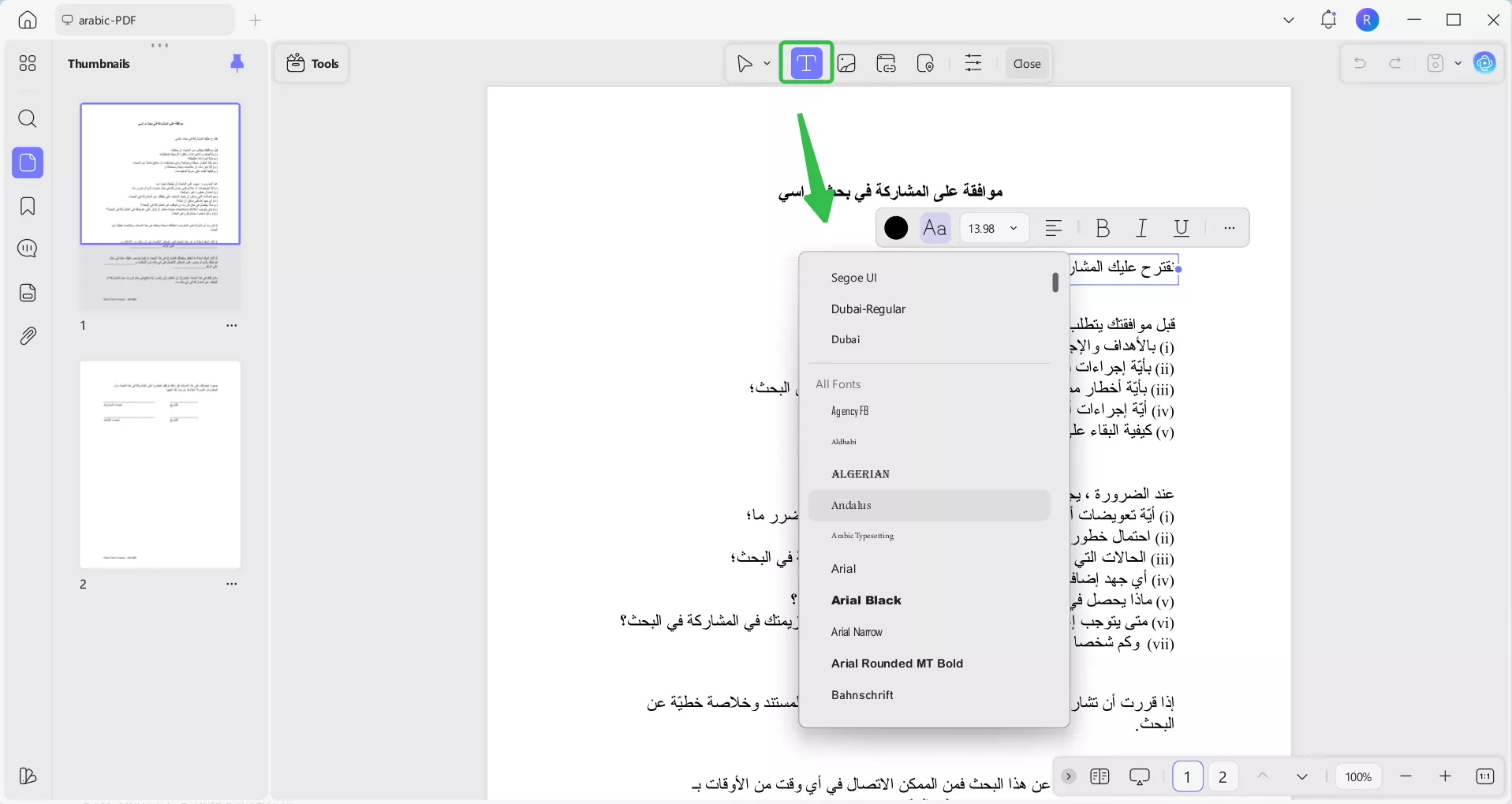Select the Image edit tool
The width and height of the screenshot is (1512, 804).
point(847,63)
